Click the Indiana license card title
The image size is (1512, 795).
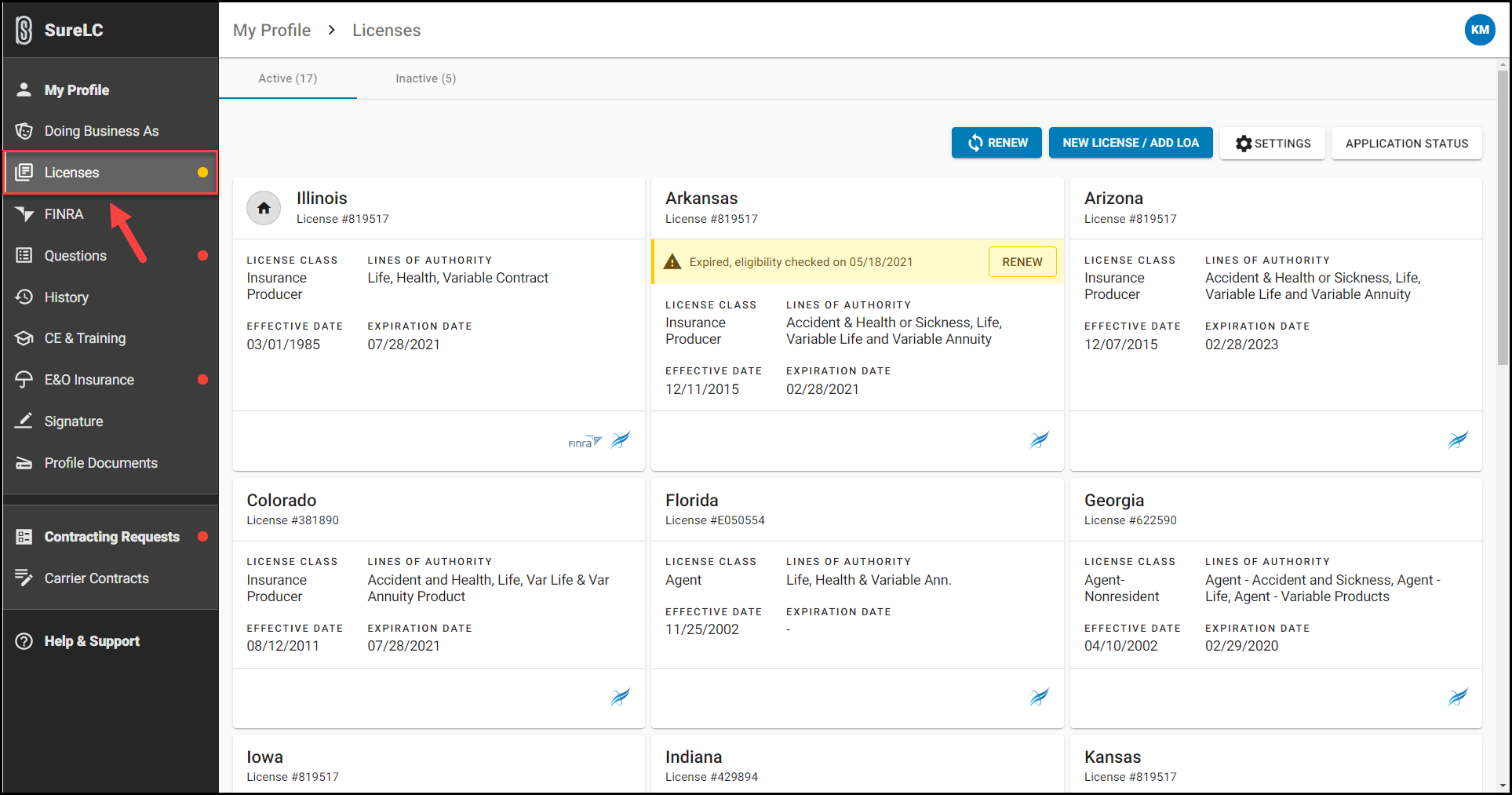(x=694, y=757)
